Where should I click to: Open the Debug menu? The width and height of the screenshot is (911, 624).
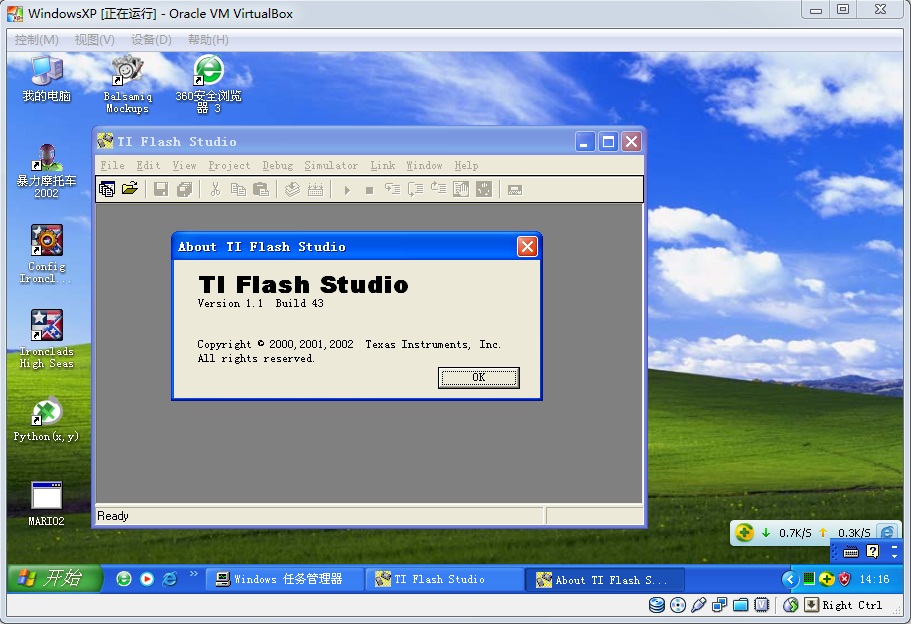[x=278, y=166]
